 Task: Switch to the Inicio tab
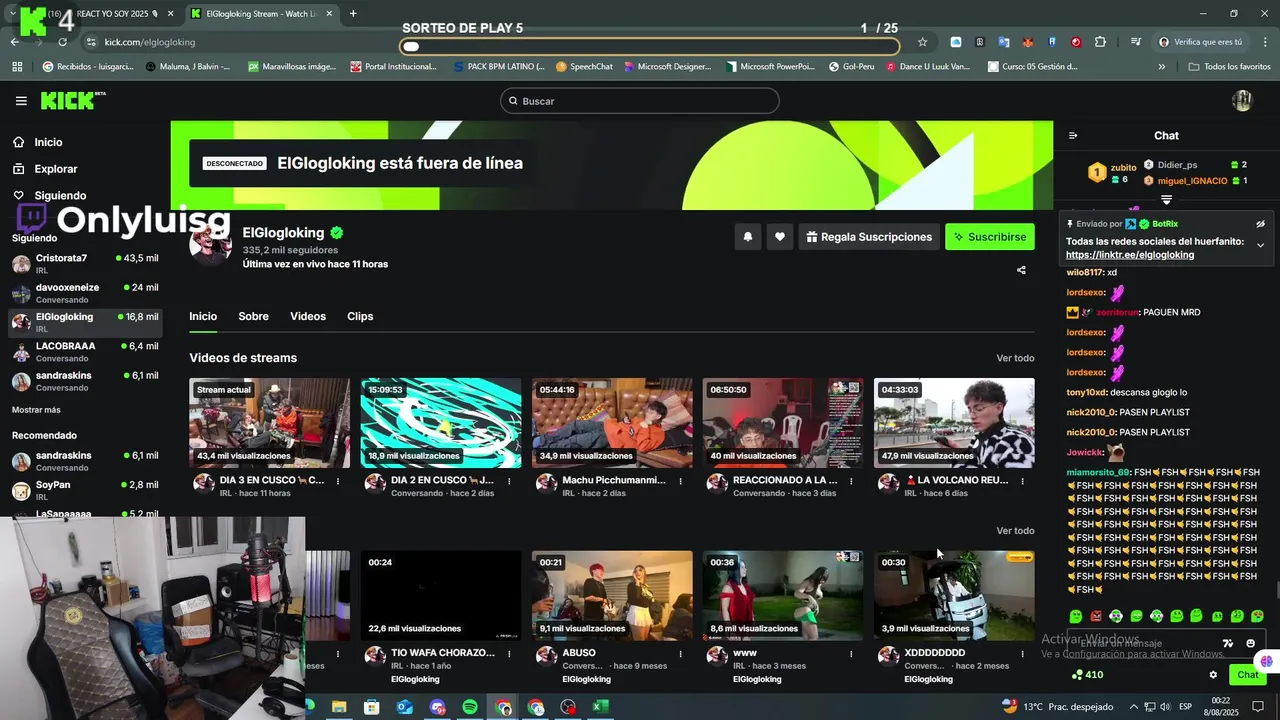click(203, 316)
